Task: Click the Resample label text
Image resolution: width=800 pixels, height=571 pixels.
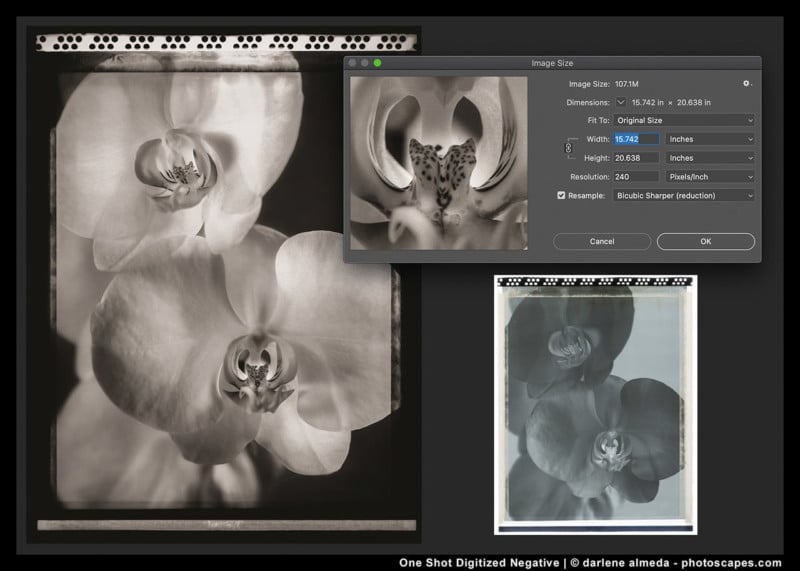Action: pos(587,195)
